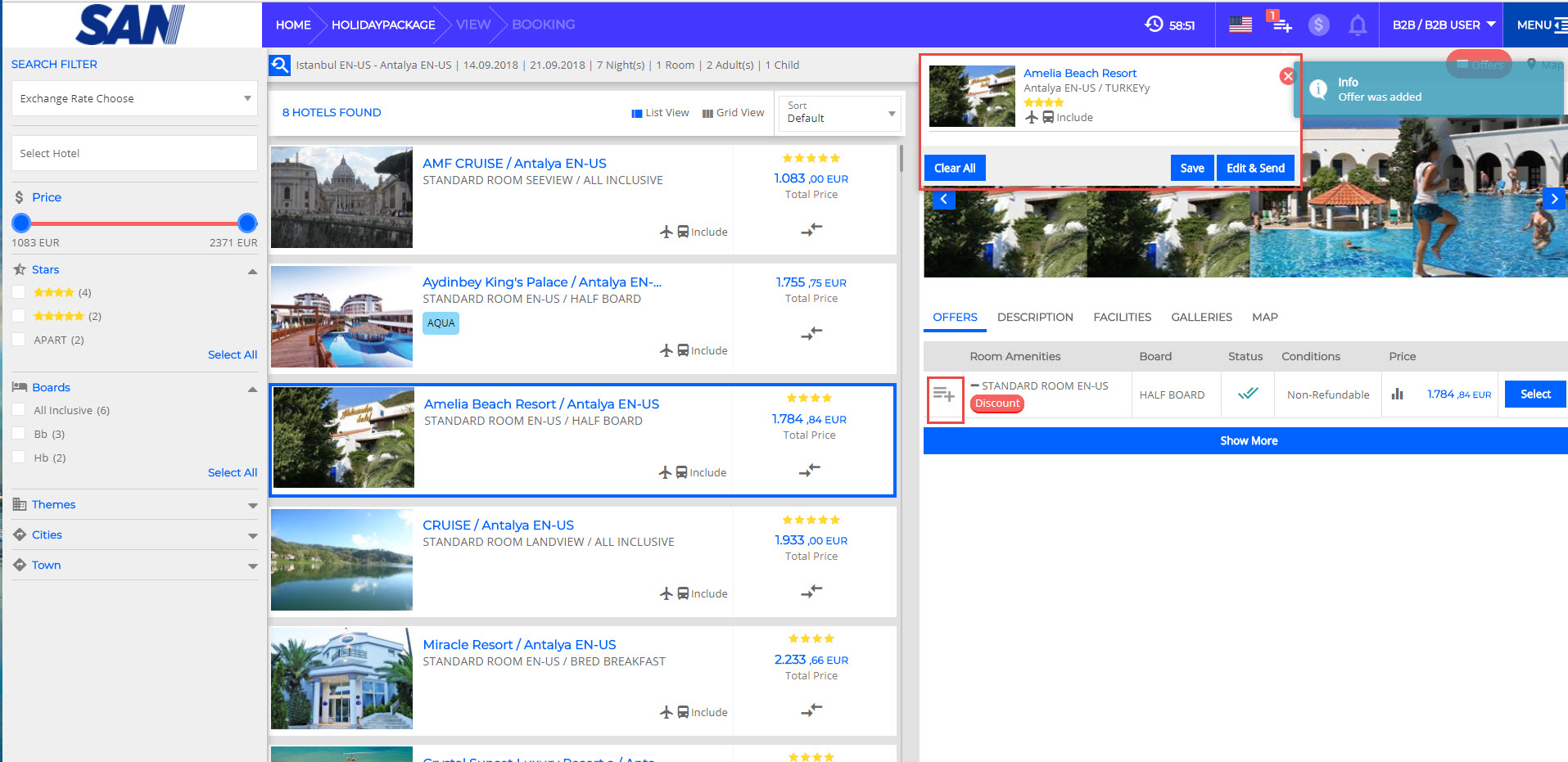Collapse the Boards filter section
Screen dimensions: 1568x762
(x=252, y=389)
